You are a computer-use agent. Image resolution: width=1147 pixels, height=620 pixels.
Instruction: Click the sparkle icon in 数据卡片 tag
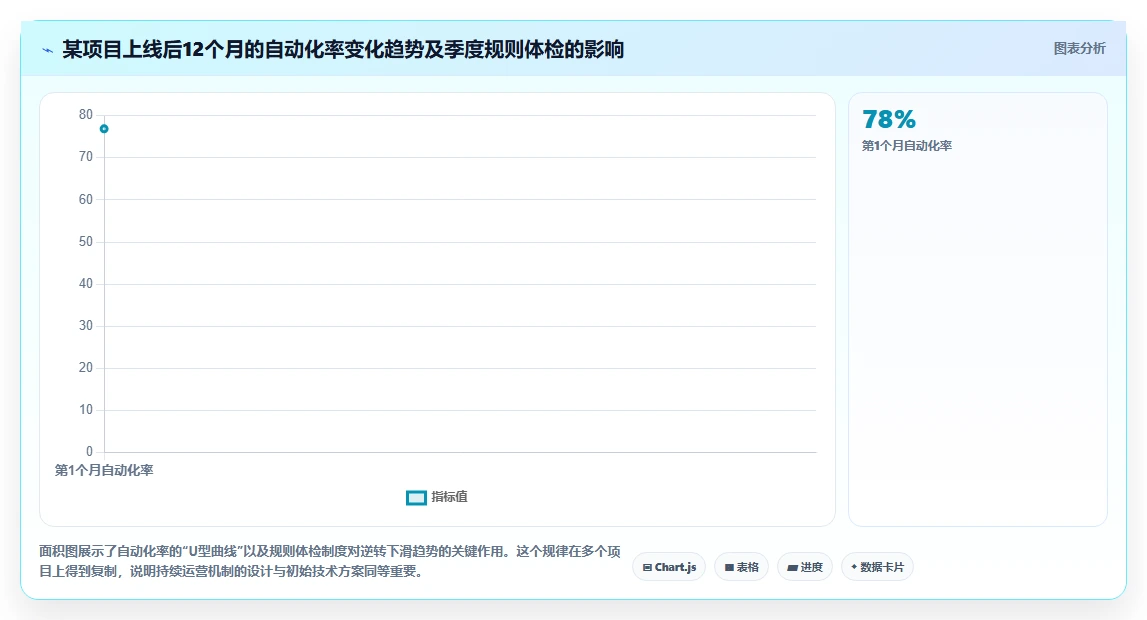click(x=854, y=567)
